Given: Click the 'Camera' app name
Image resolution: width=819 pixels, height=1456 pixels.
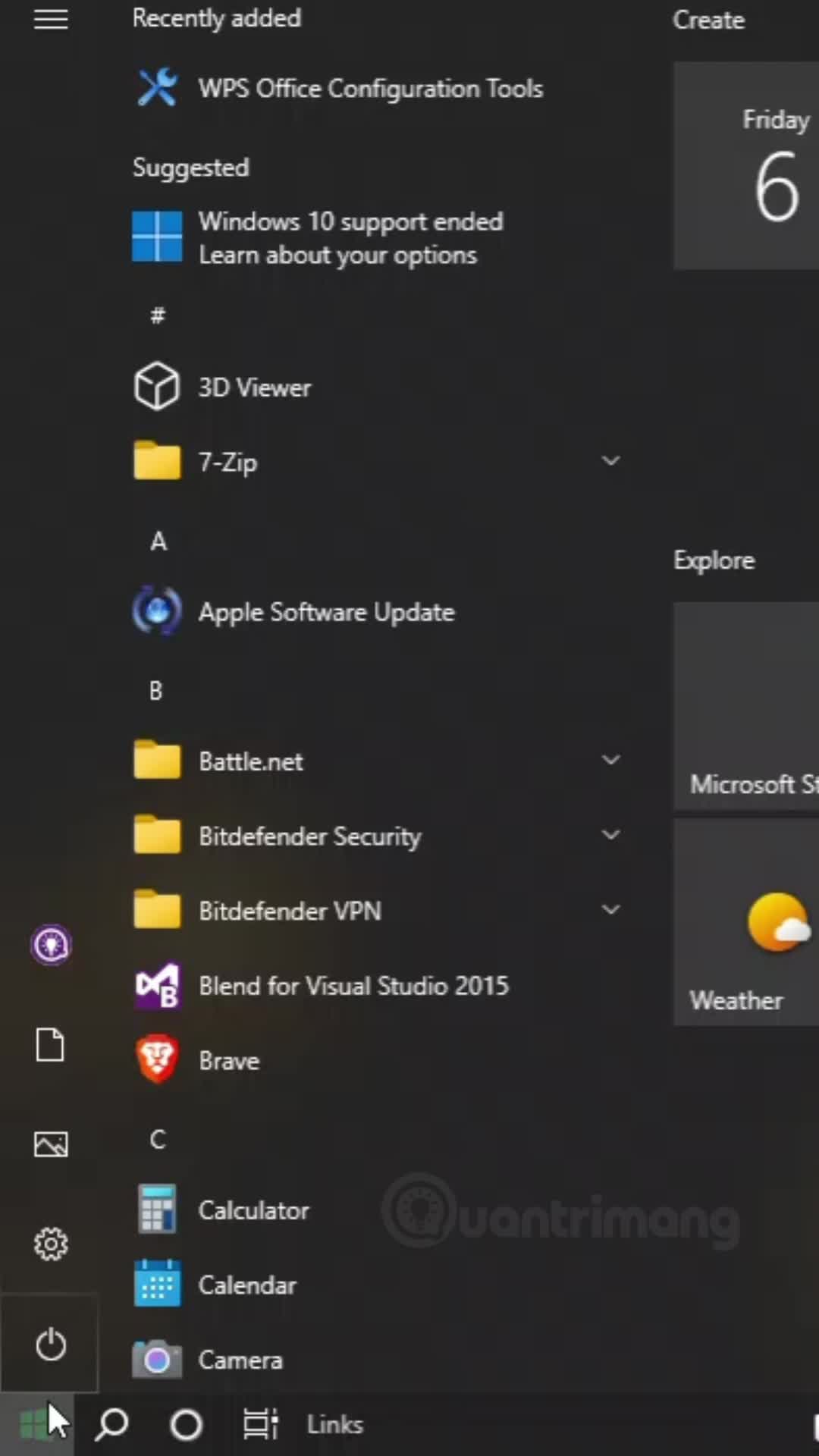Looking at the screenshot, I should pyautogui.click(x=240, y=1360).
